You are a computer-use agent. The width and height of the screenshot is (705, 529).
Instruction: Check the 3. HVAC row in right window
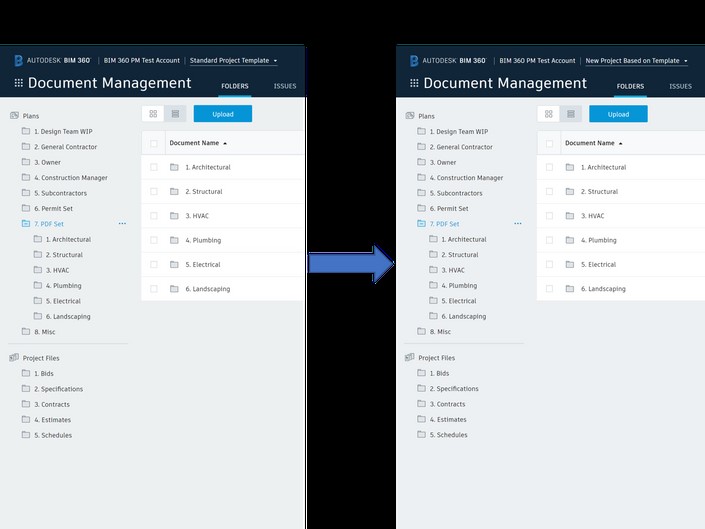pos(549,215)
